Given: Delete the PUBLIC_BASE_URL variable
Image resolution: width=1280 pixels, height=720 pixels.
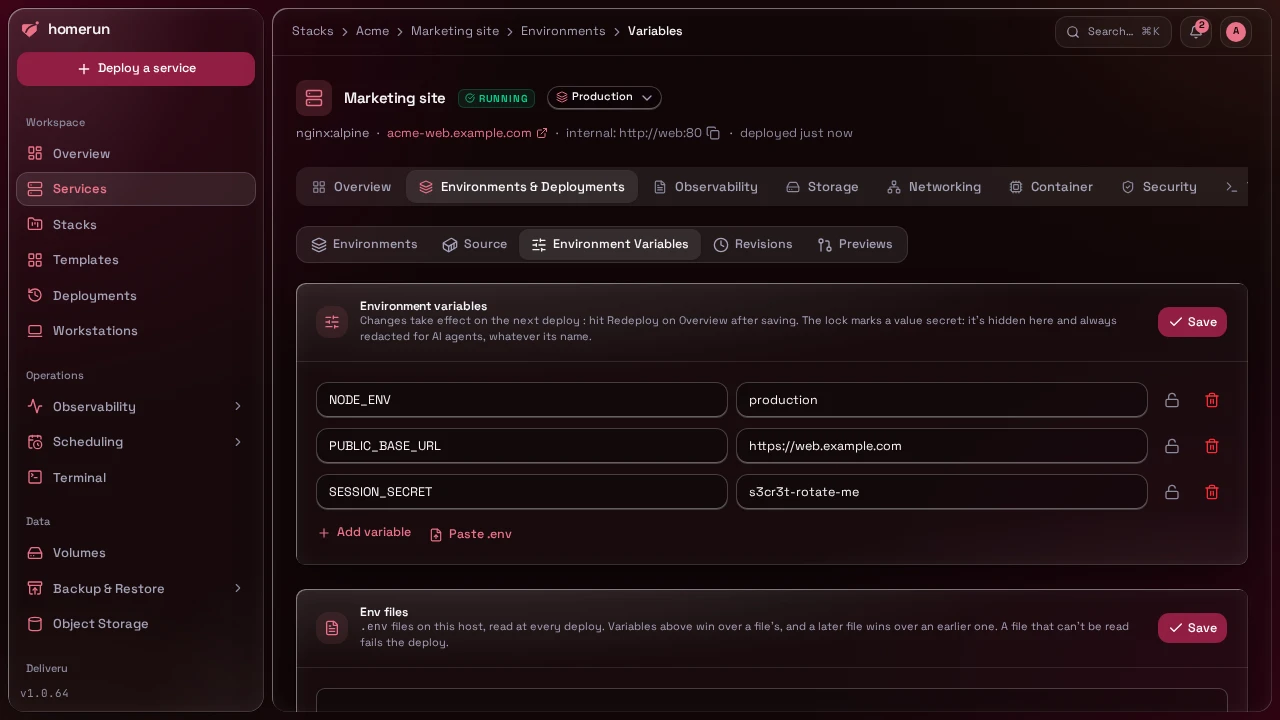Looking at the screenshot, I should 1212,446.
